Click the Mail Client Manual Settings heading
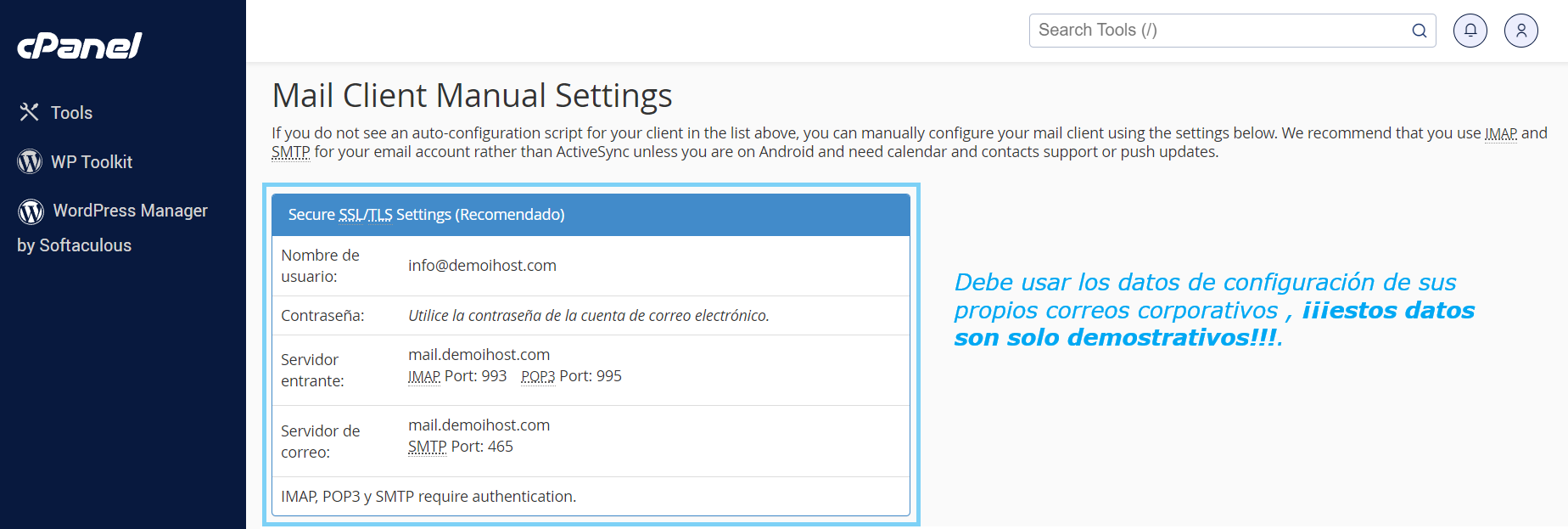Screen dimensions: 1568x529 (472, 96)
